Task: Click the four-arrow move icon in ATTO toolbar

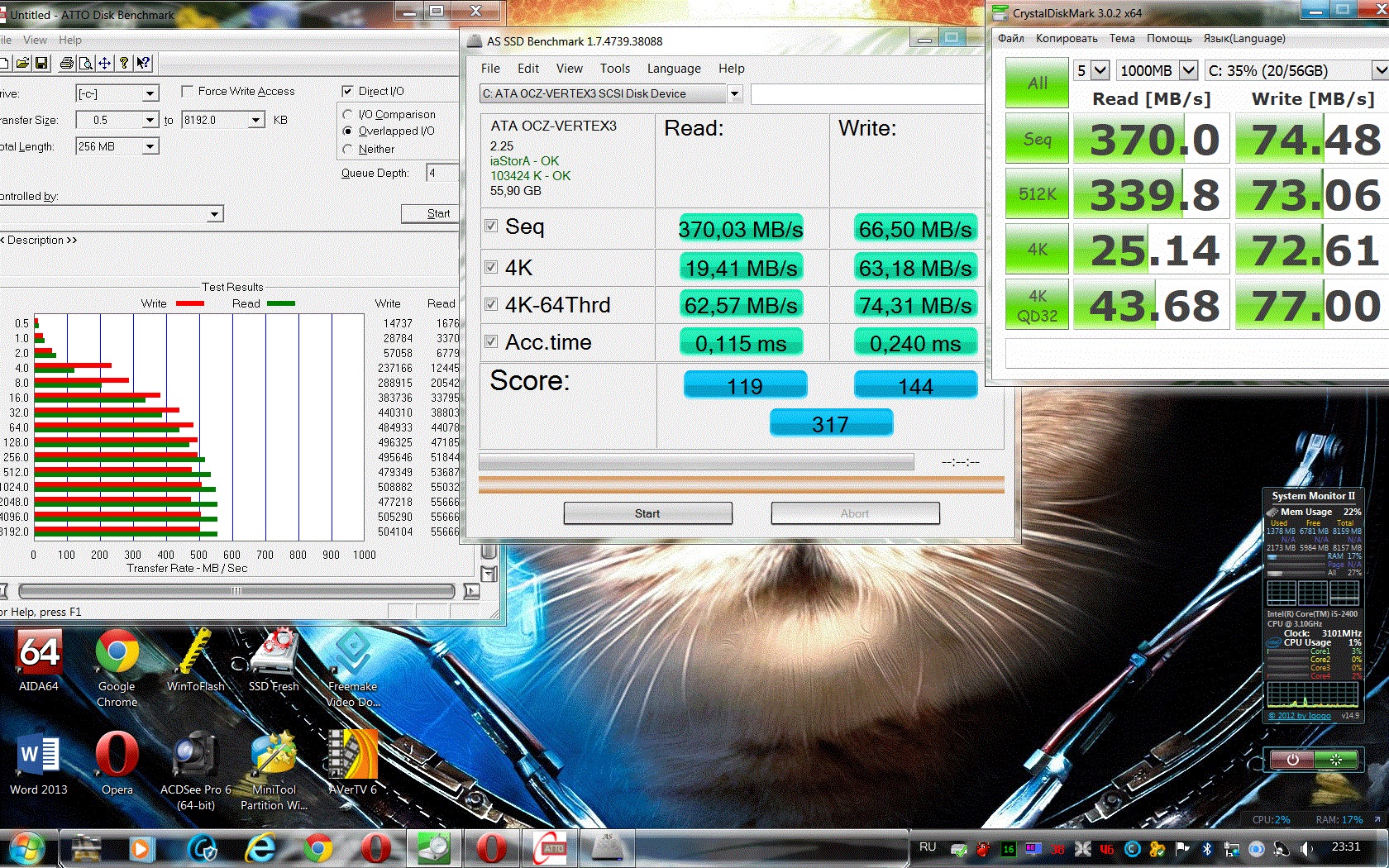Action: click(x=105, y=63)
